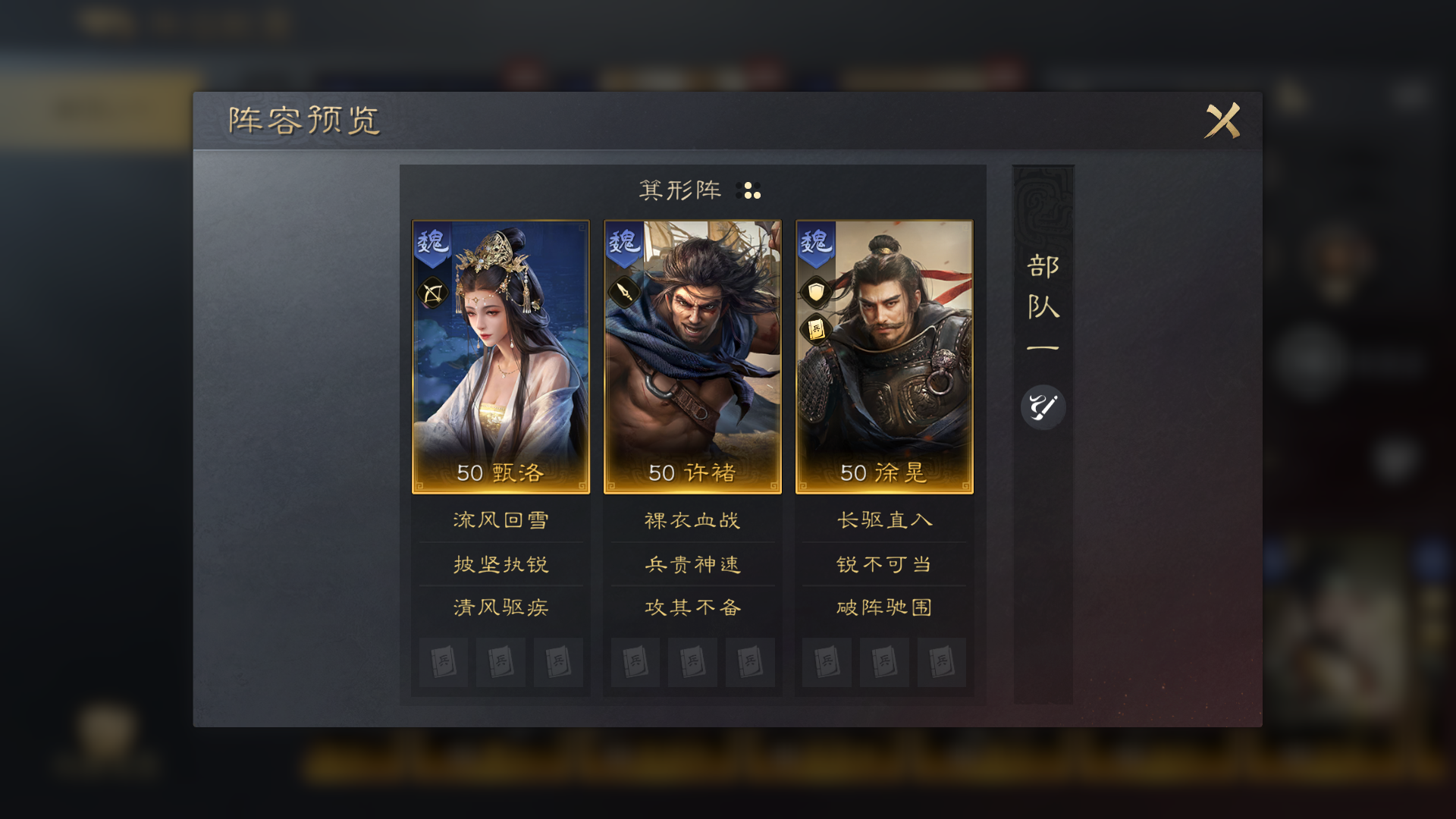Viewport: 1456px width, 819px height.
Task: Select middle 兵 book slot under 许褚
Action: click(x=692, y=662)
